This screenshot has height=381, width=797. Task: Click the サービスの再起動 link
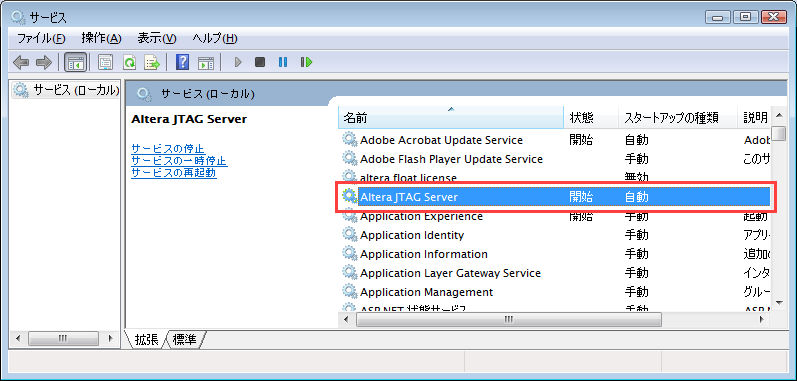[x=173, y=173]
